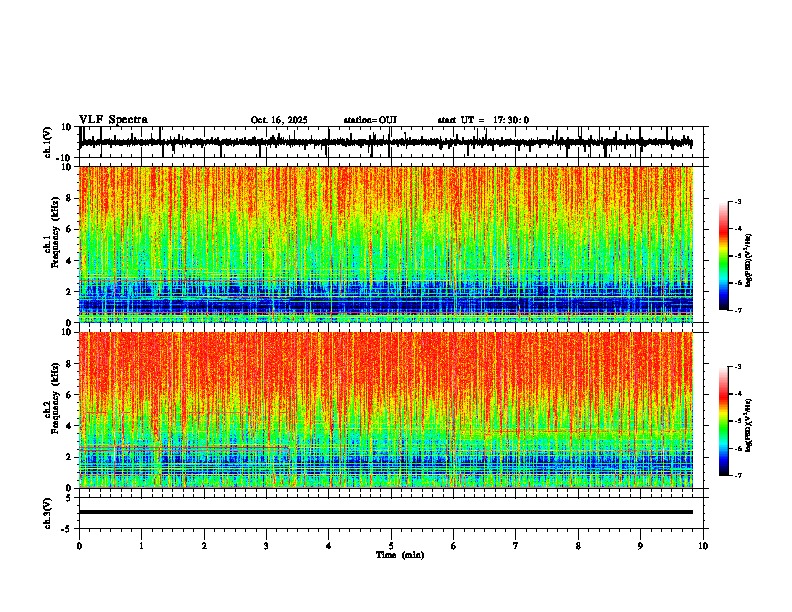Click the ch.1 spectrogram panel
The width and height of the screenshot is (792, 612).
(386, 244)
